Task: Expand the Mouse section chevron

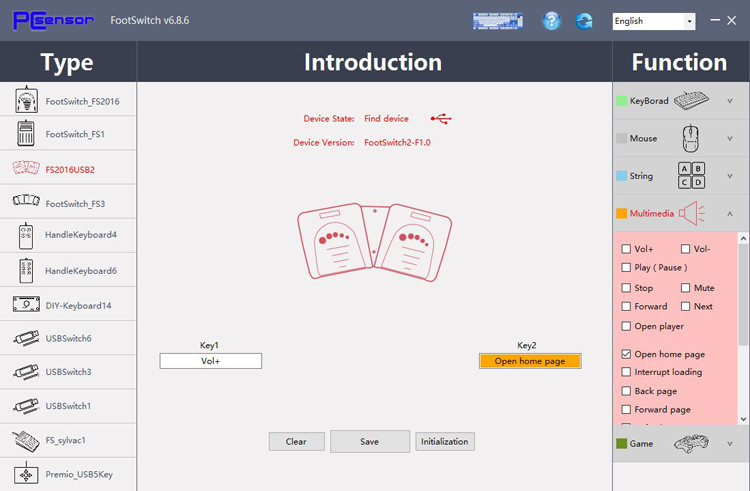Action: click(730, 139)
